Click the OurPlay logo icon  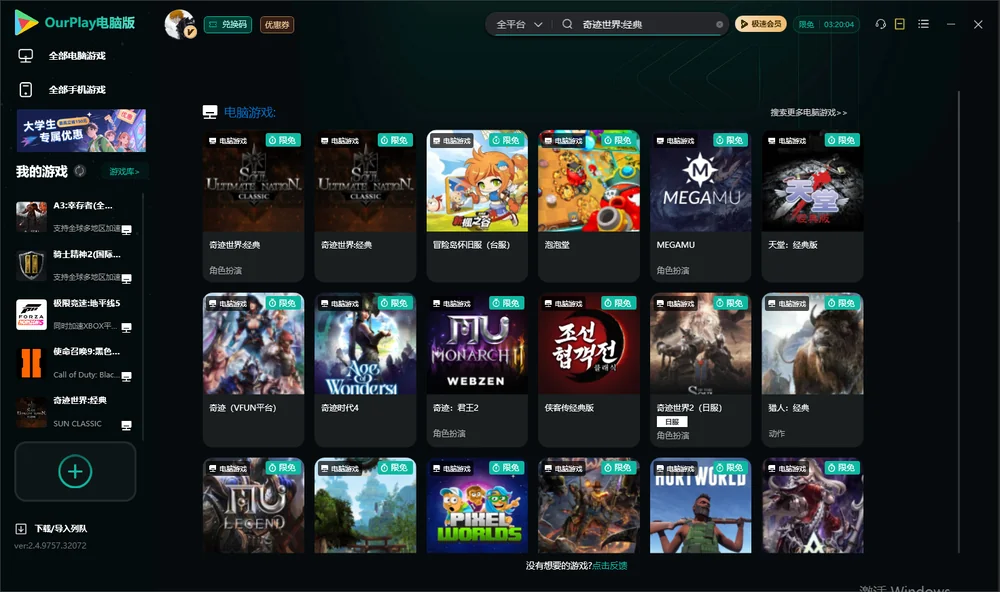(x=26, y=23)
